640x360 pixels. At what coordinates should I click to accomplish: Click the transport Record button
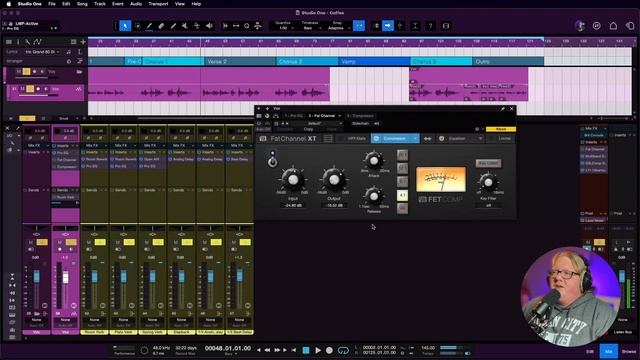click(329, 350)
